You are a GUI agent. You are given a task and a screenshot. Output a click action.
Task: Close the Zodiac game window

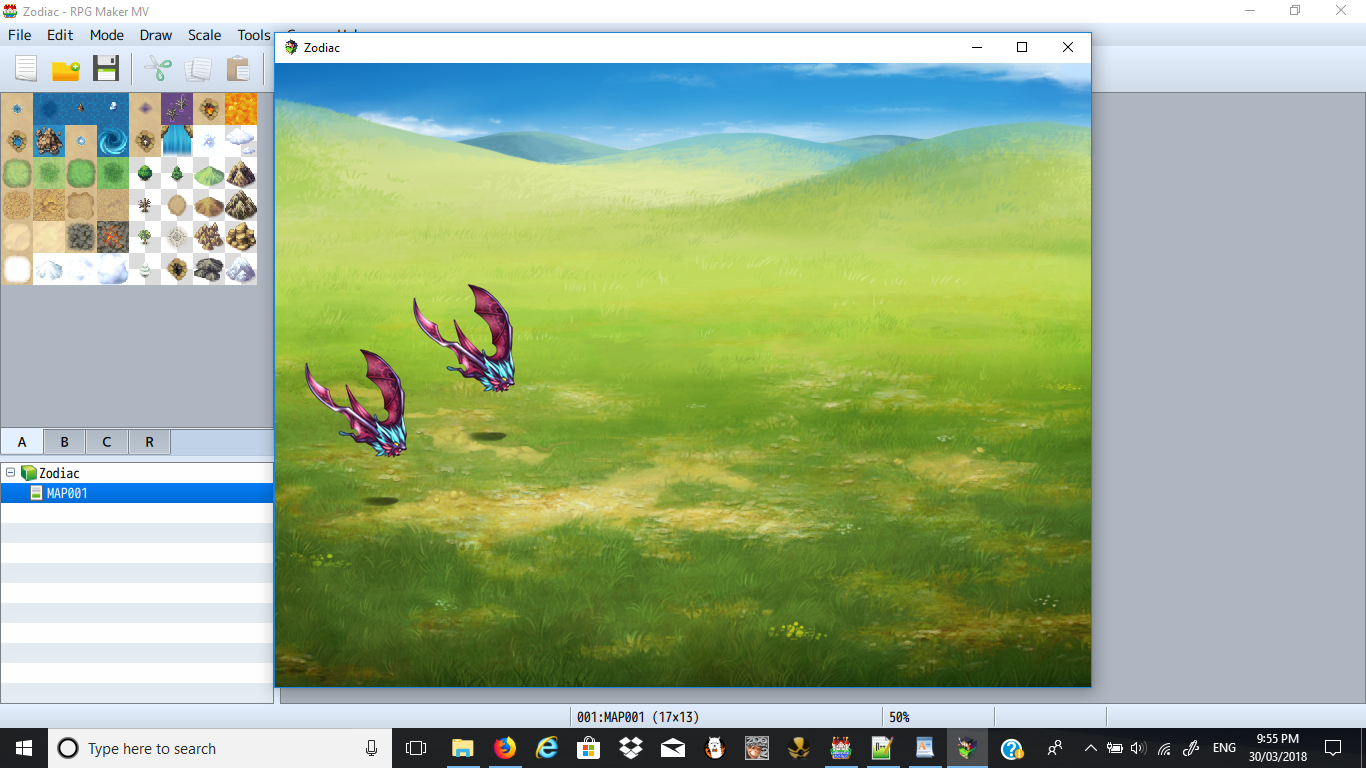1068,47
